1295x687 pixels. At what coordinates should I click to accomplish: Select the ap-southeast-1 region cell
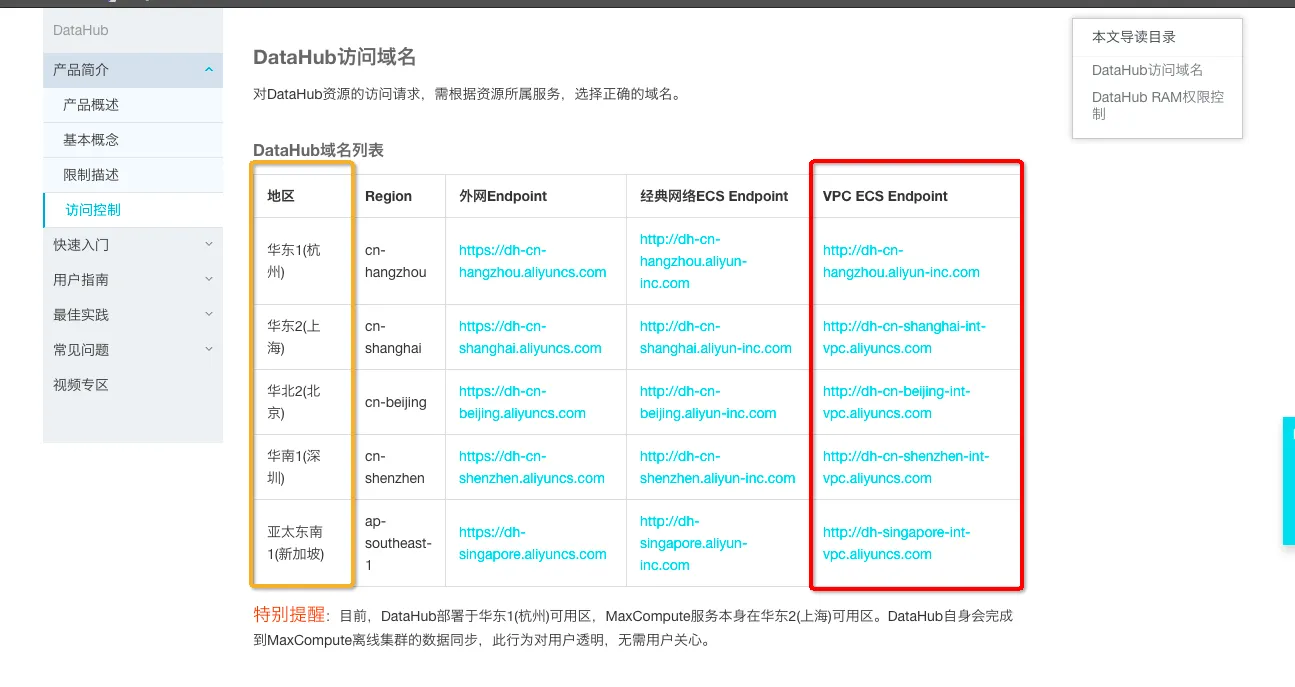[398, 543]
